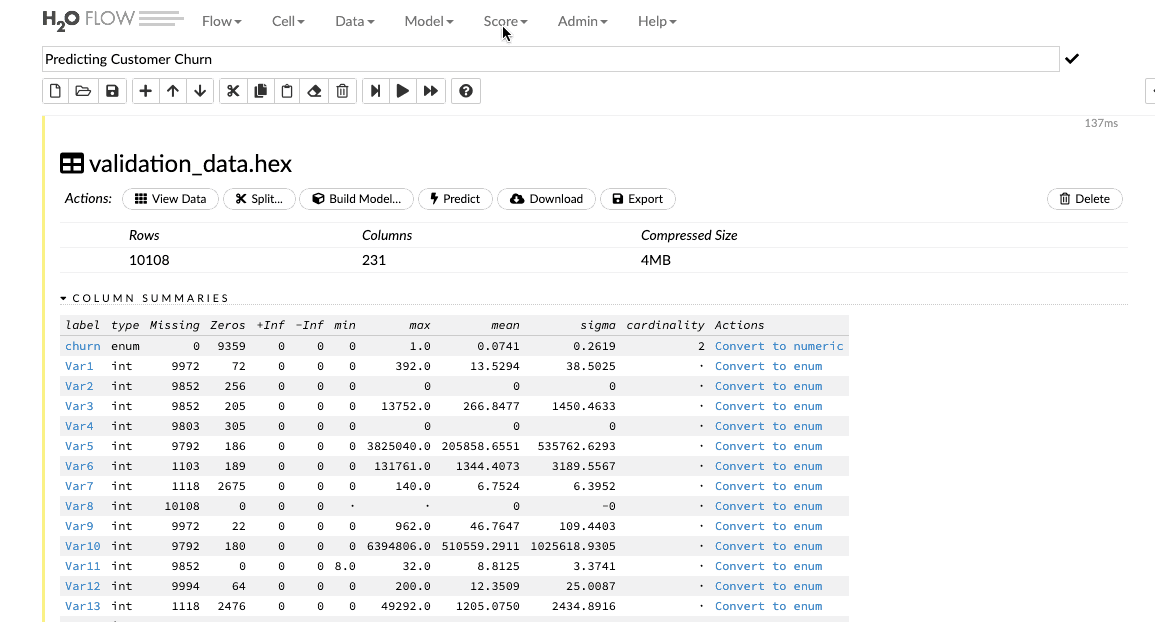The height and width of the screenshot is (622, 1155).
Task: Open the Var6 column link
Action: pos(79,466)
